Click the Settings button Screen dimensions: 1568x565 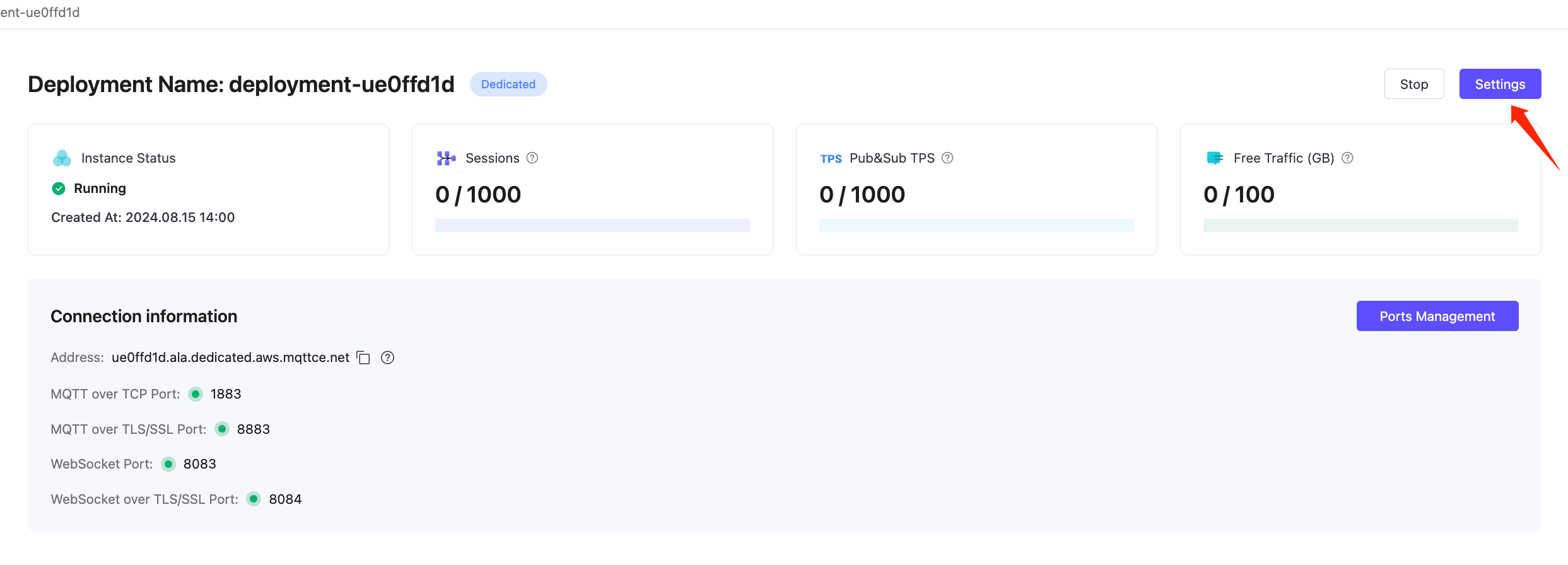(x=1499, y=84)
